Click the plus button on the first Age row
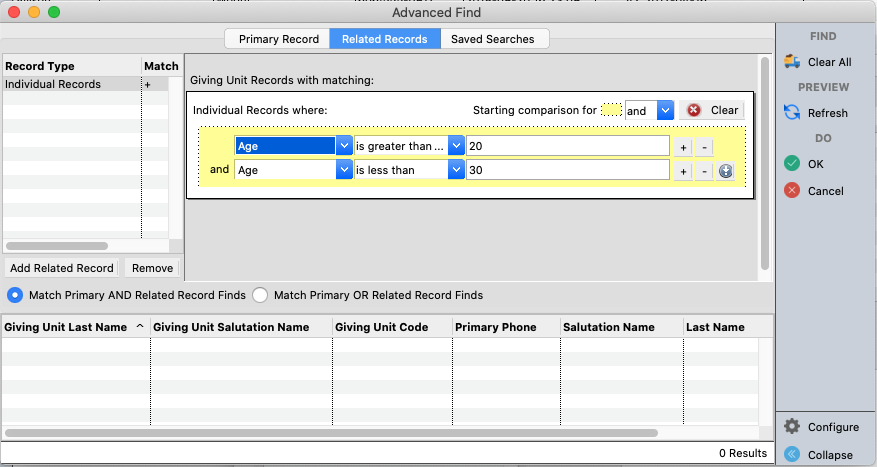 click(x=684, y=146)
